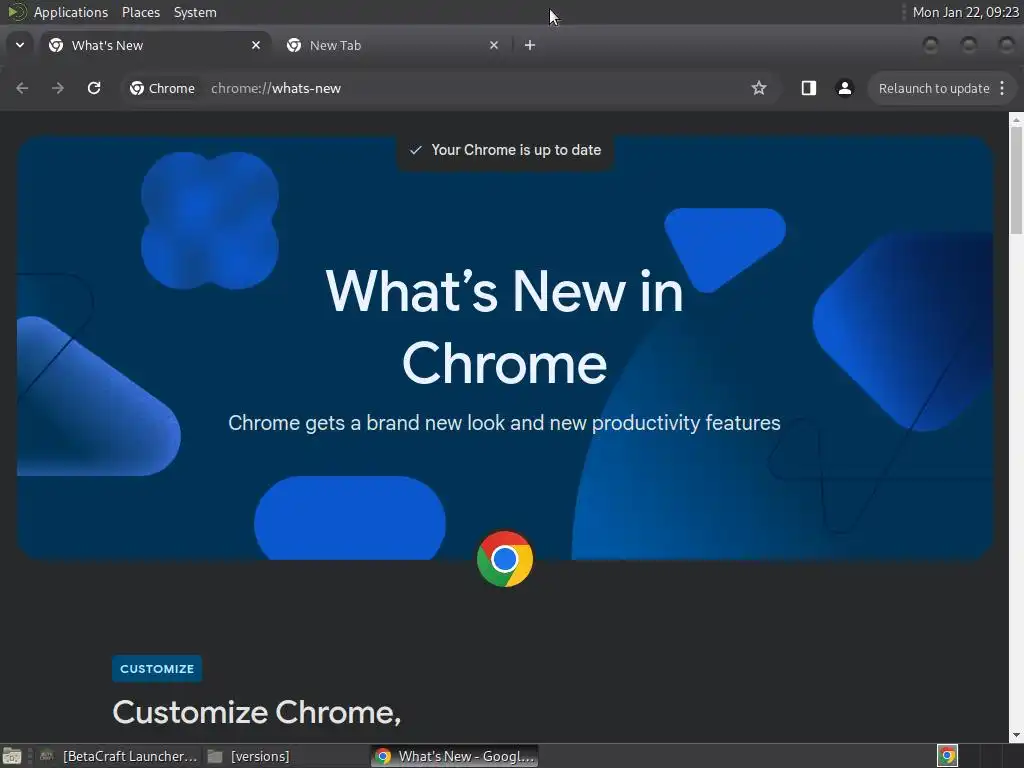
Task: Click the Chrome site info chip
Action: [162, 88]
